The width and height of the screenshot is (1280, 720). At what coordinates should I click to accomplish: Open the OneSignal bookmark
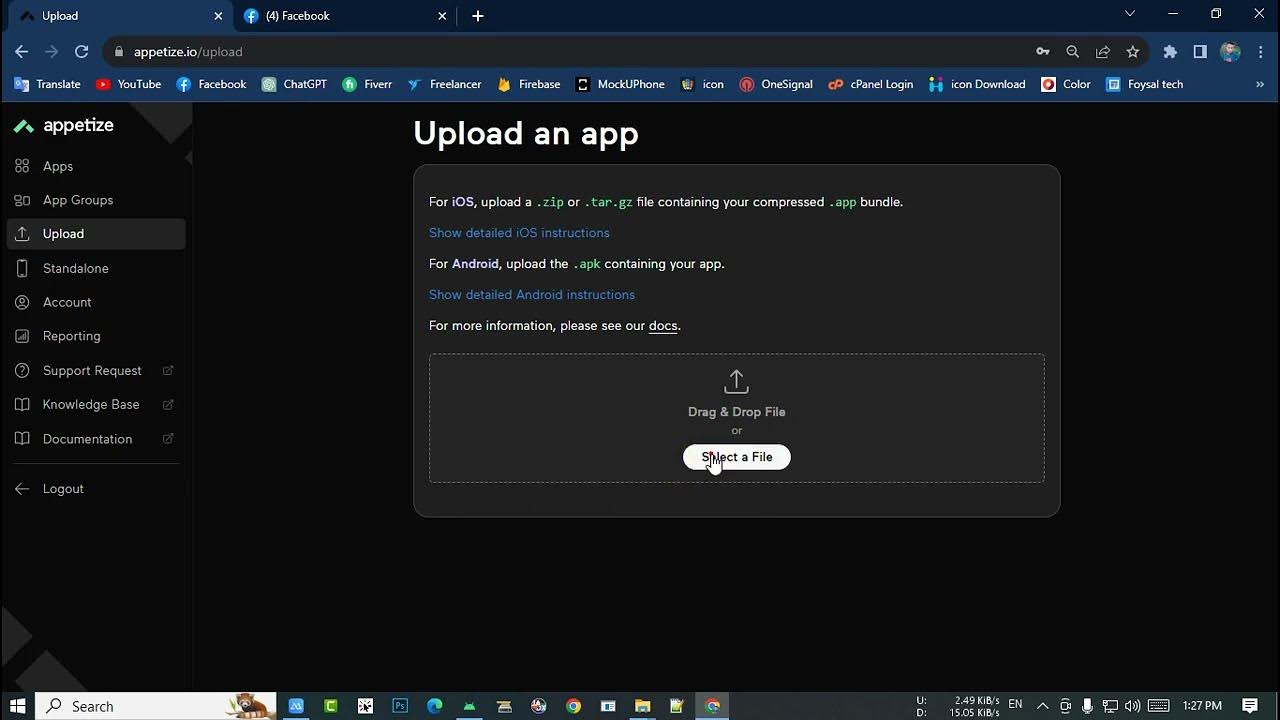pos(776,85)
